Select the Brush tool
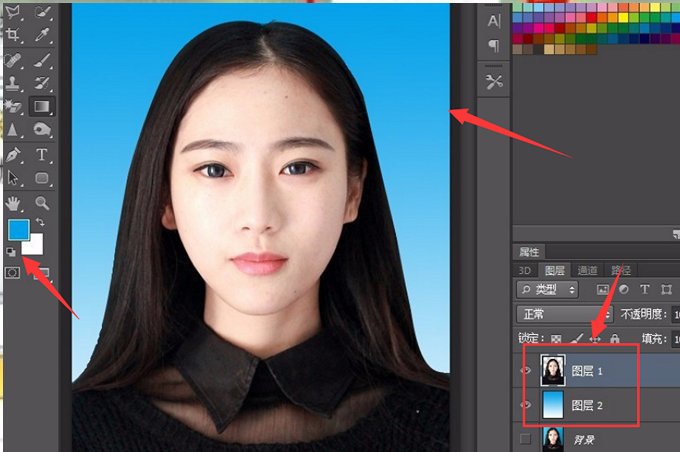This screenshot has width=680, height=452. (42, 60)
